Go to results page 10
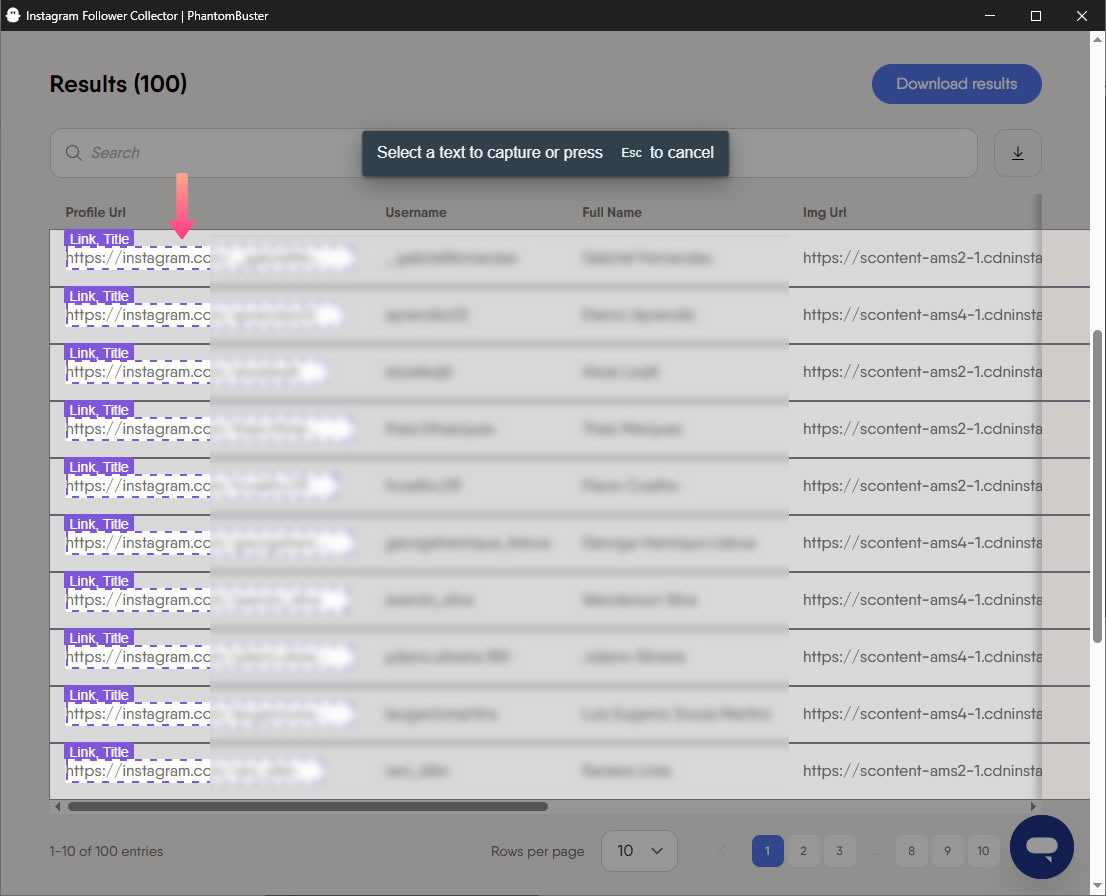This screenshot has height=896, width=1106. (x=983, y=851)
